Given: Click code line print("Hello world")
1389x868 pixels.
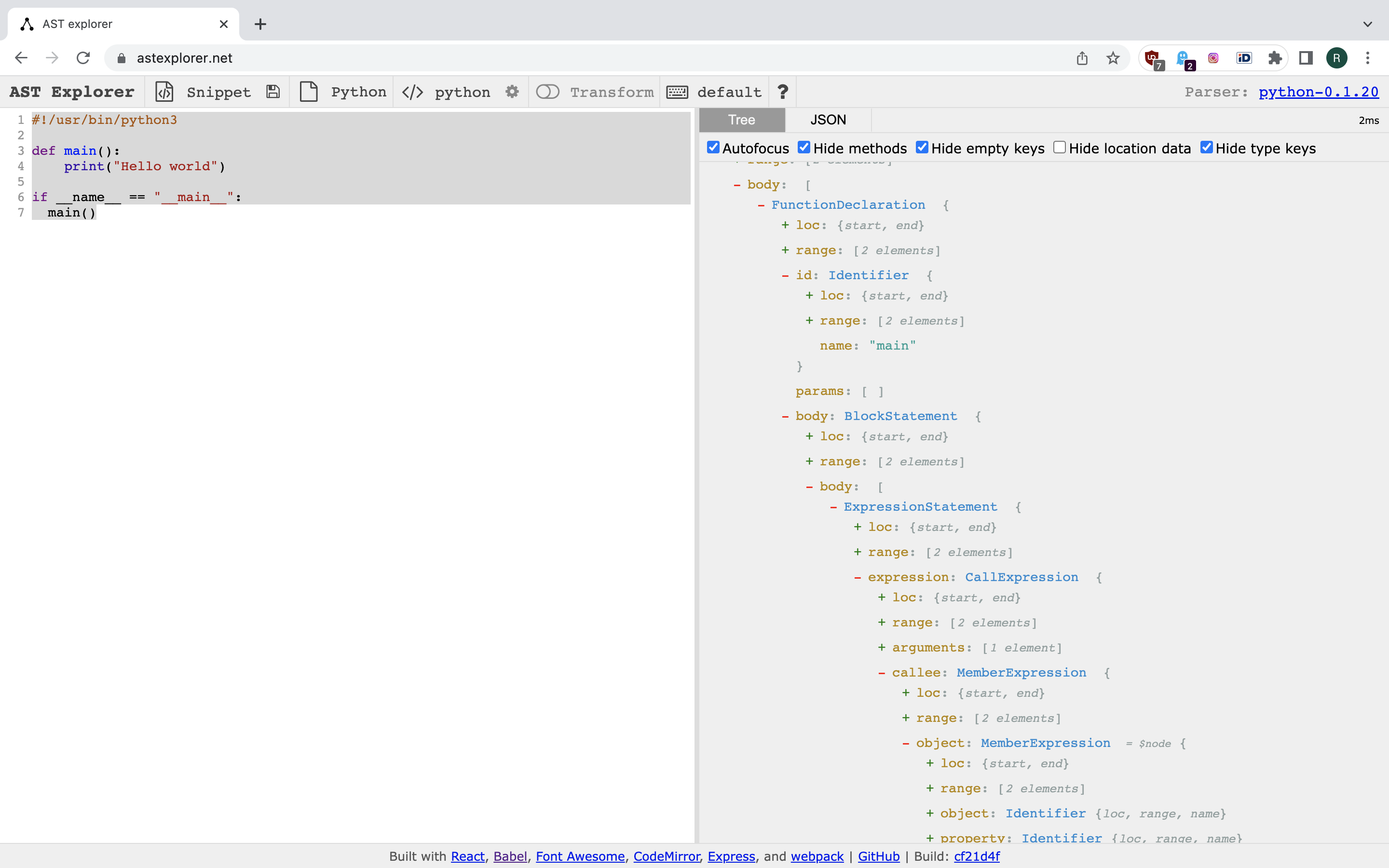Looking at the screenshot, I should coord(145,166).
